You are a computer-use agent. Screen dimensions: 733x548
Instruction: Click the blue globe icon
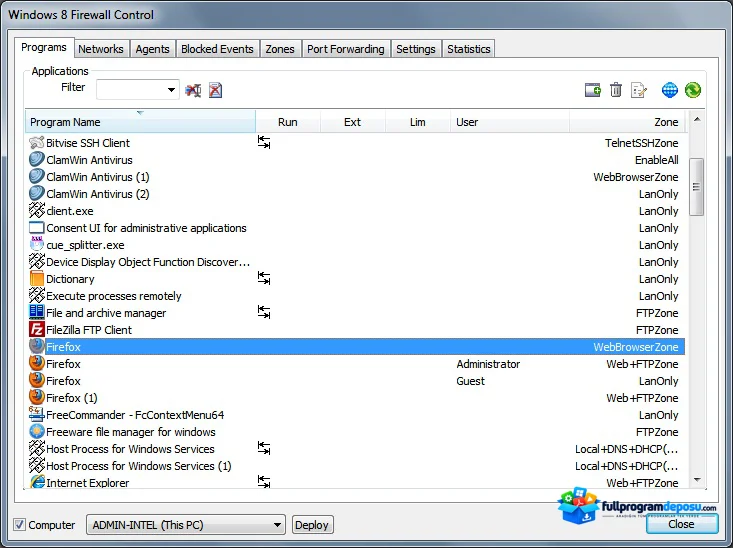point(669,90)
